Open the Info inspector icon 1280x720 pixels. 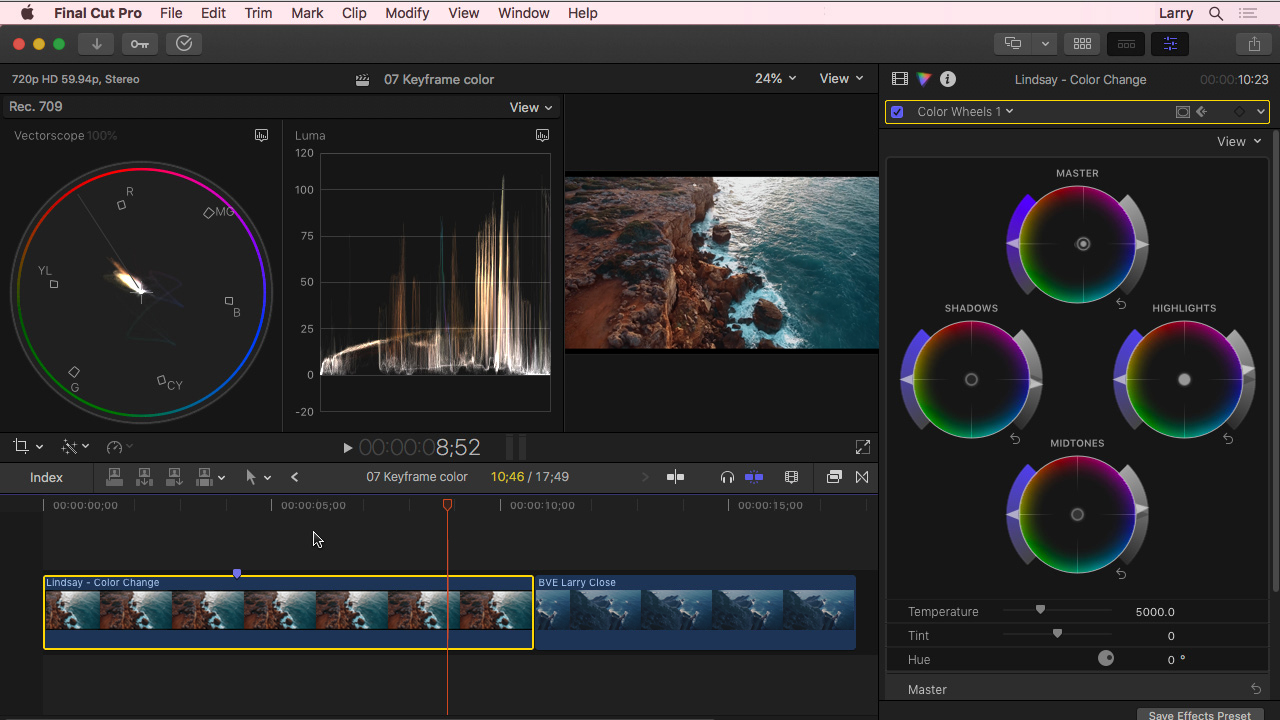(x=948, y=79)
